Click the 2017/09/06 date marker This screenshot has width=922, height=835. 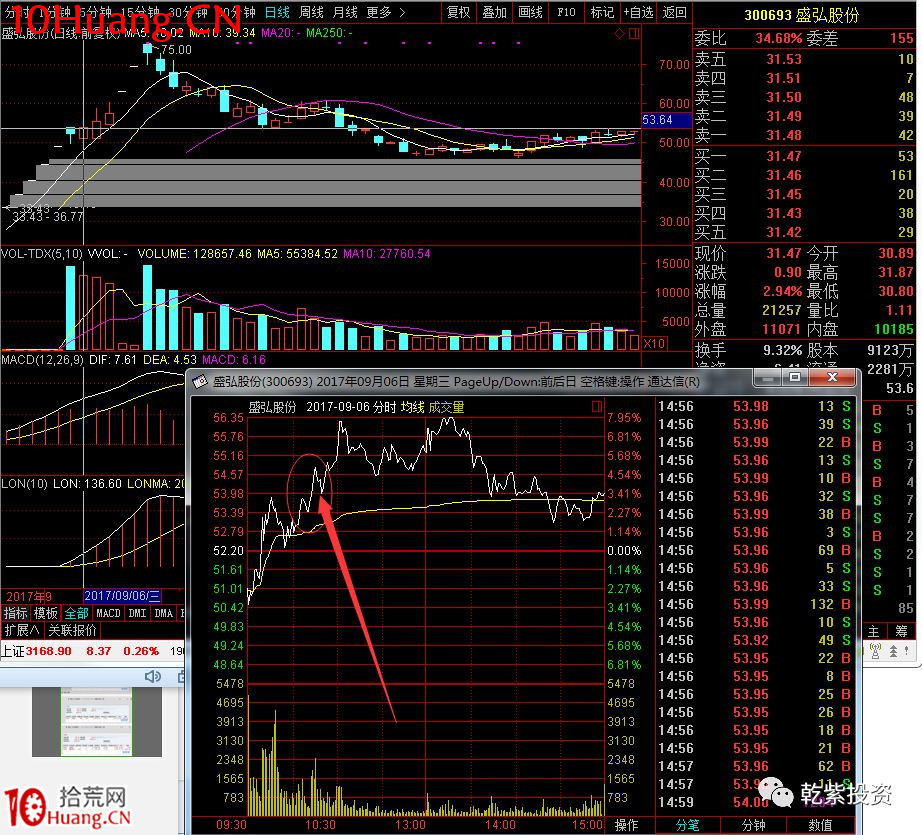tap(122, 596)
